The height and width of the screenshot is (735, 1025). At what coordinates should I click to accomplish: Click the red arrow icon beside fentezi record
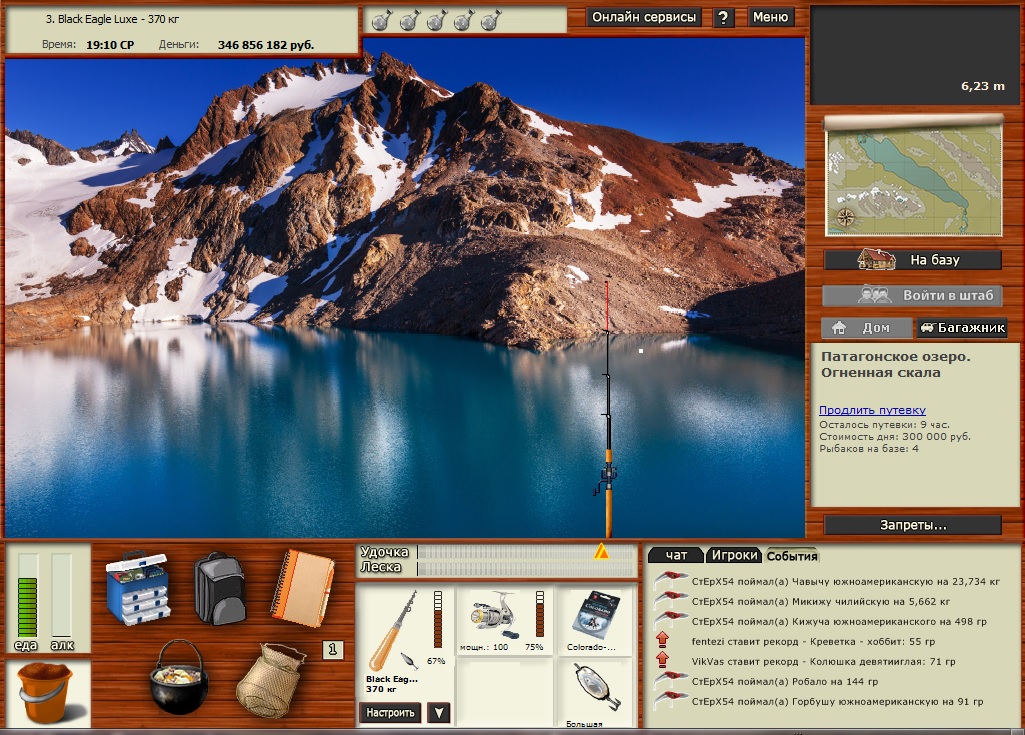coord(662,640)
